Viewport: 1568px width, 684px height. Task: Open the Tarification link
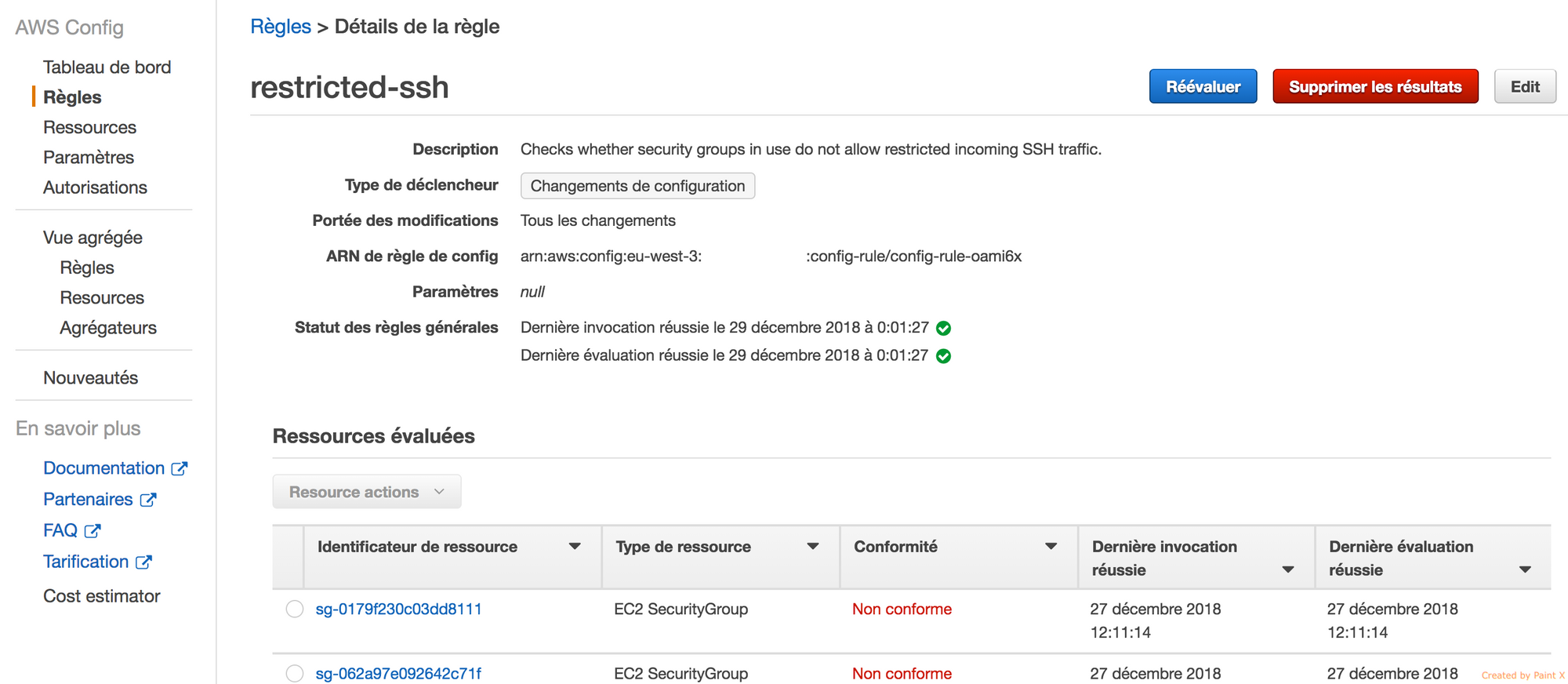[85, 562]
